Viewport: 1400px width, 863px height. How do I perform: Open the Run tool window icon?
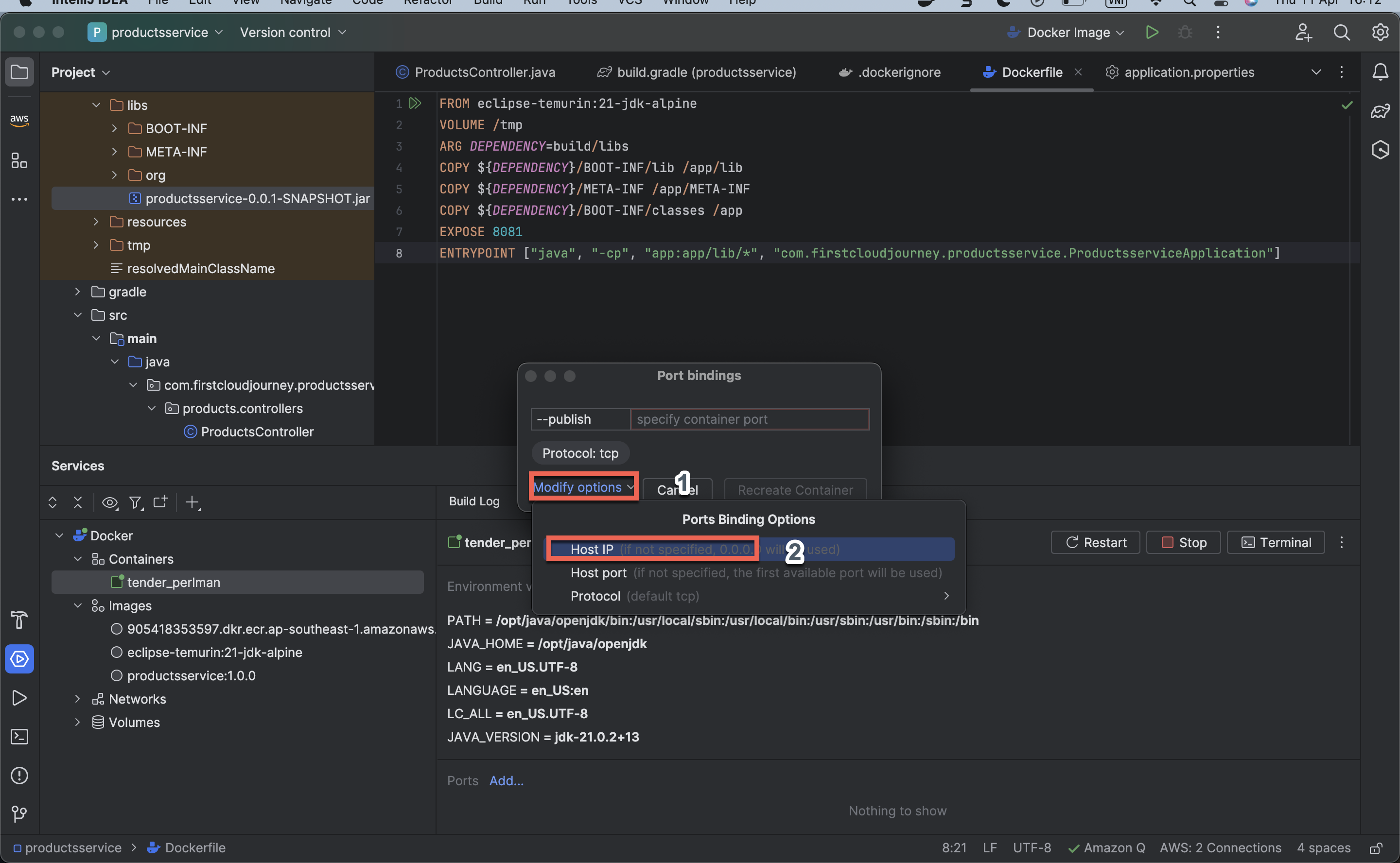pyautogui.click(x=19, y=698)
